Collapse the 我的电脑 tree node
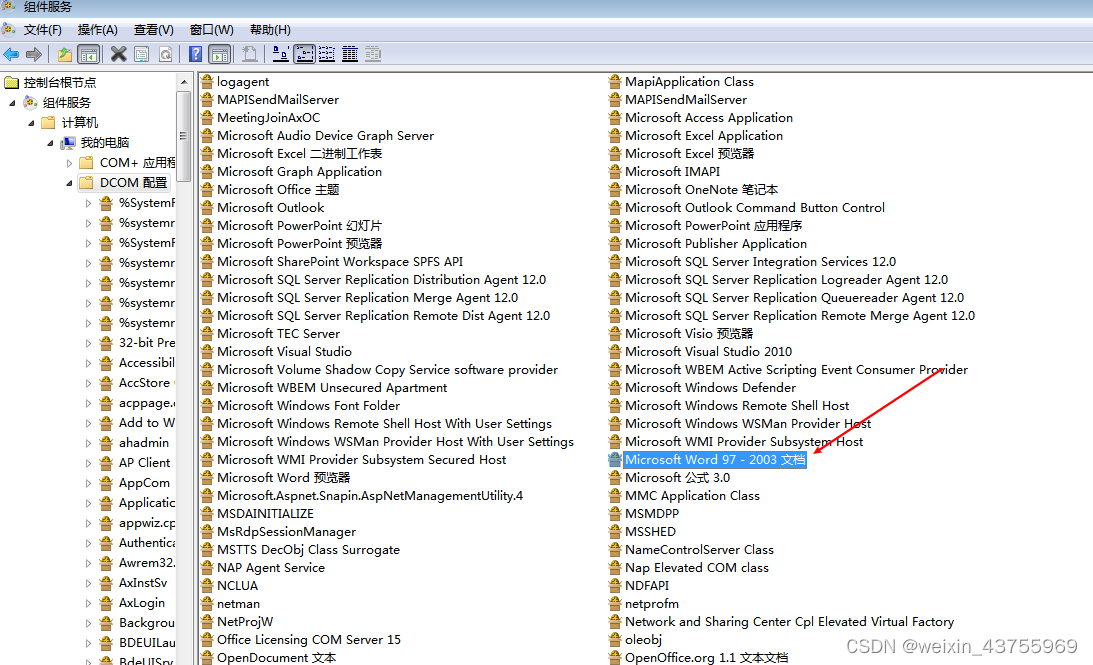This screenshot has height=665, width=1093. [x=50, y=144]
